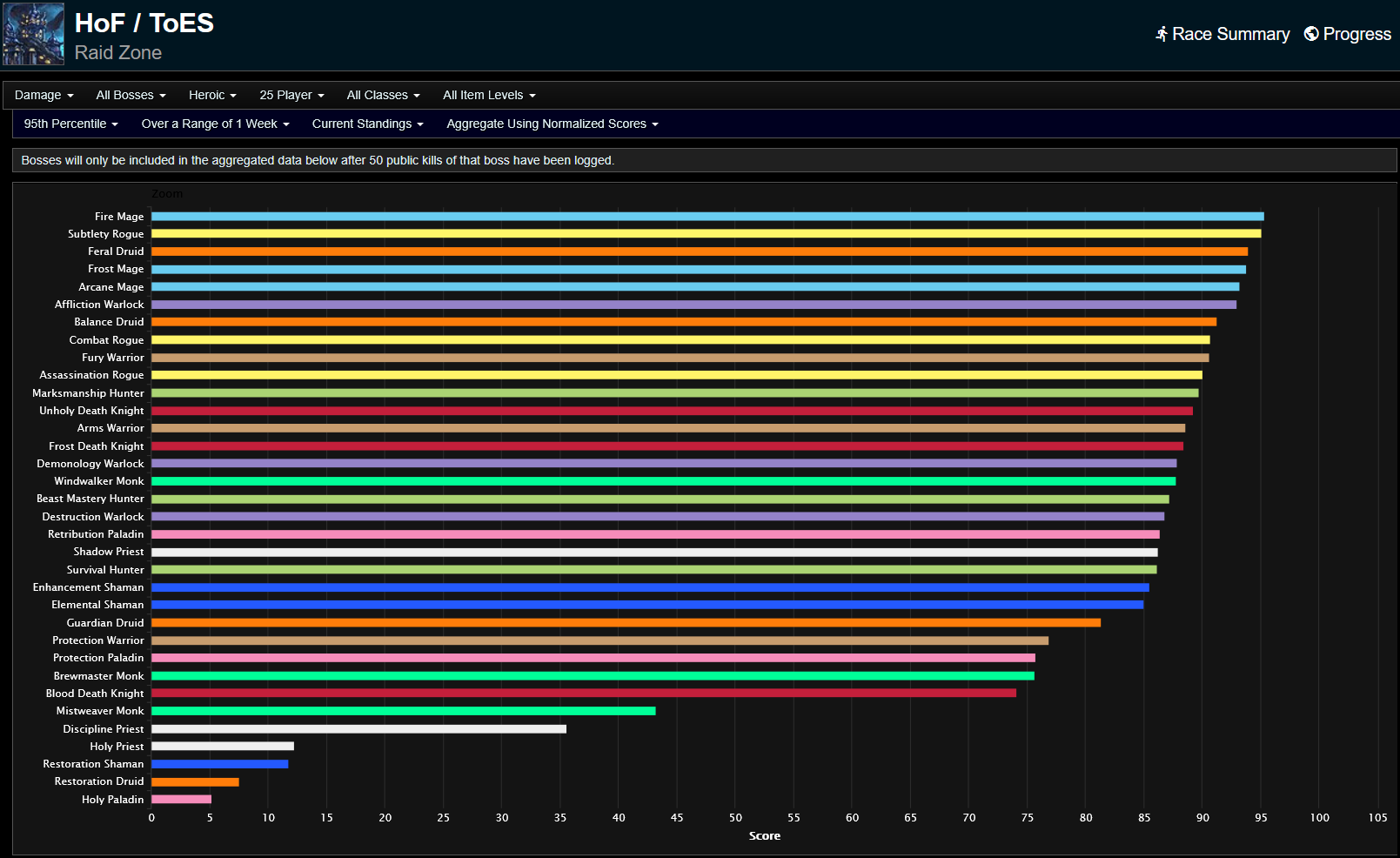
Task: Open Over a Range of 1 Week menu
Action: point(215,124)
